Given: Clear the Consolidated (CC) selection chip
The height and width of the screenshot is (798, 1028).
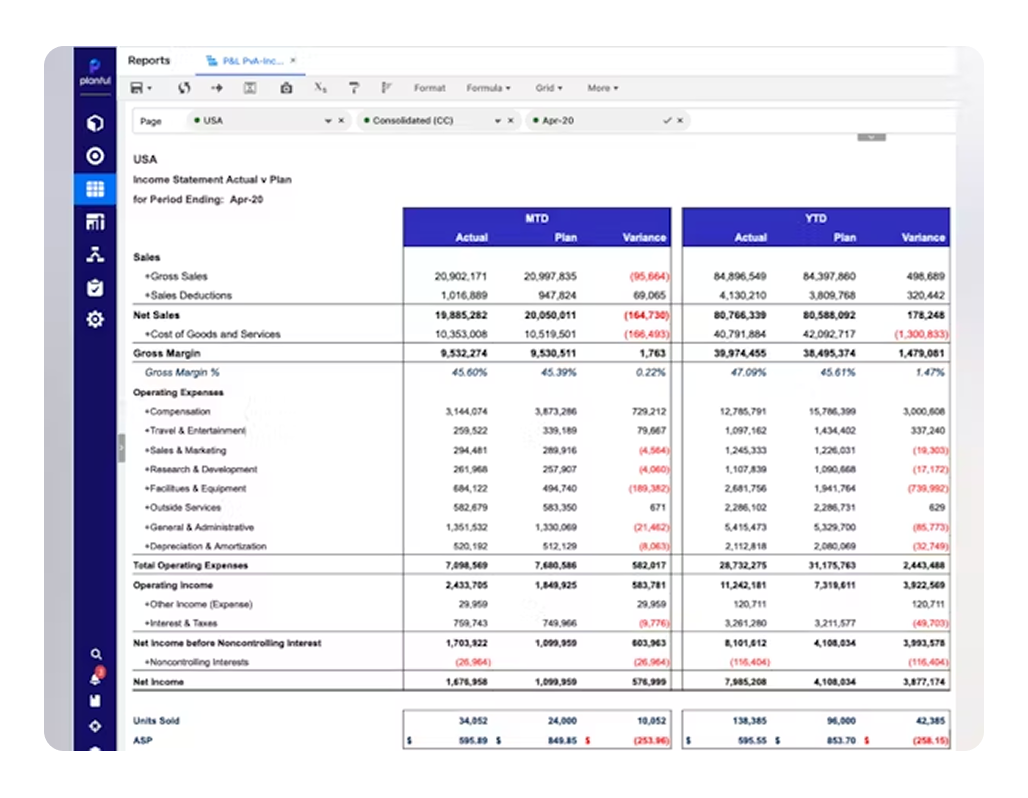Looking at the screenshot, I should click(511, 120).
